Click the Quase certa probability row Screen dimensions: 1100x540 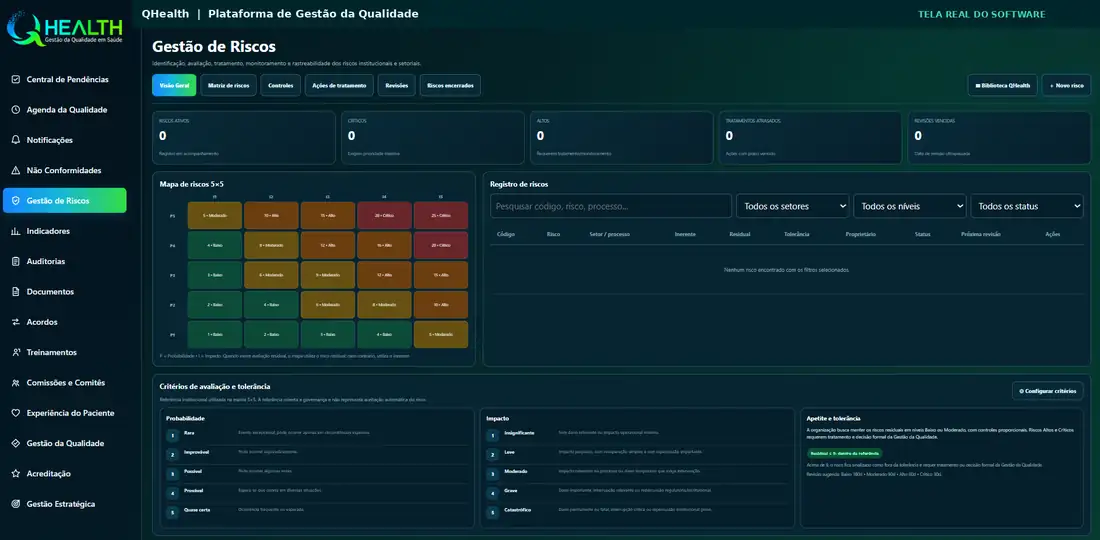point(317,512)
